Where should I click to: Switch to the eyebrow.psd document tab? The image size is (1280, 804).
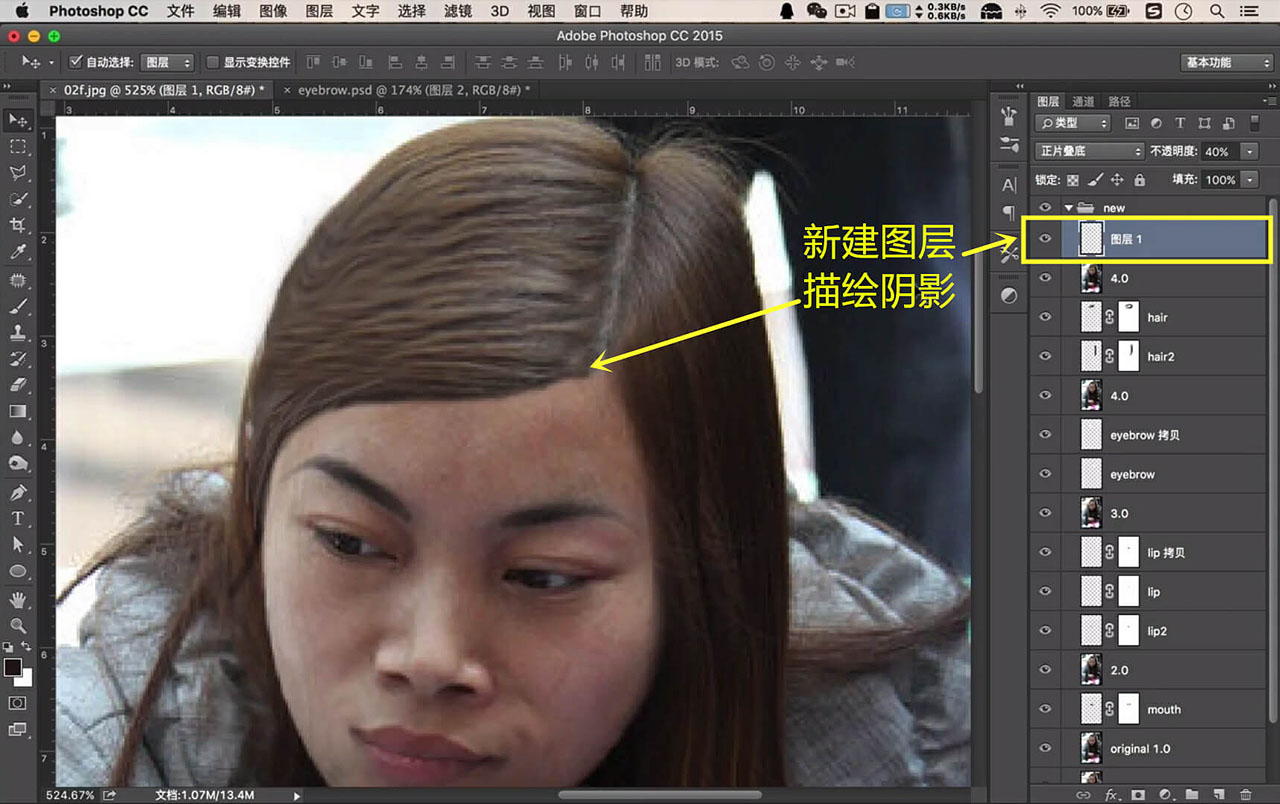point(404,89)
